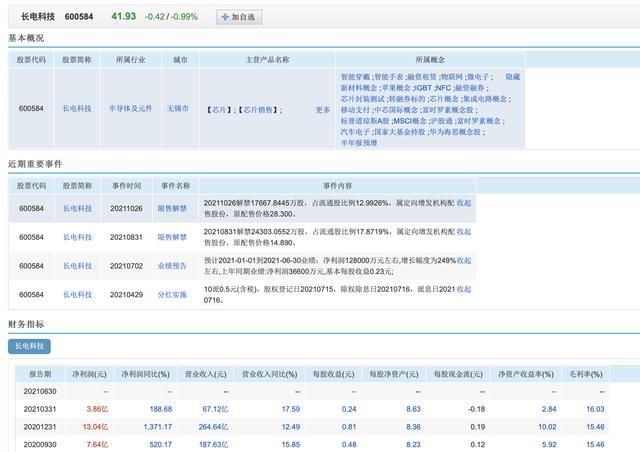Select the 长电科技 tab under 财务指标
640x452 pixels.
click(x=29, y=346)
